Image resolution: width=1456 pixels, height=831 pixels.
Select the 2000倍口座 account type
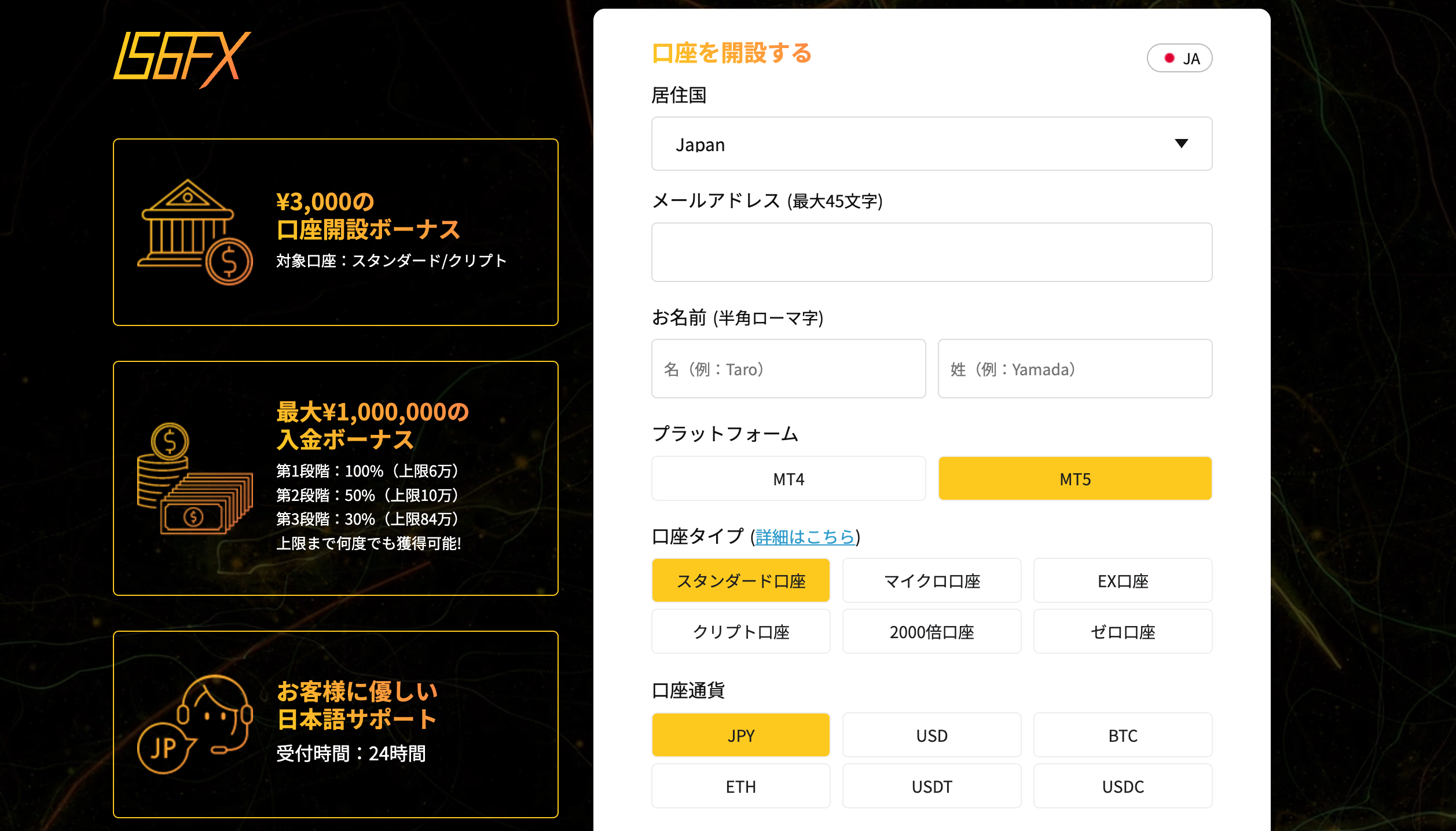pos(931,631)
